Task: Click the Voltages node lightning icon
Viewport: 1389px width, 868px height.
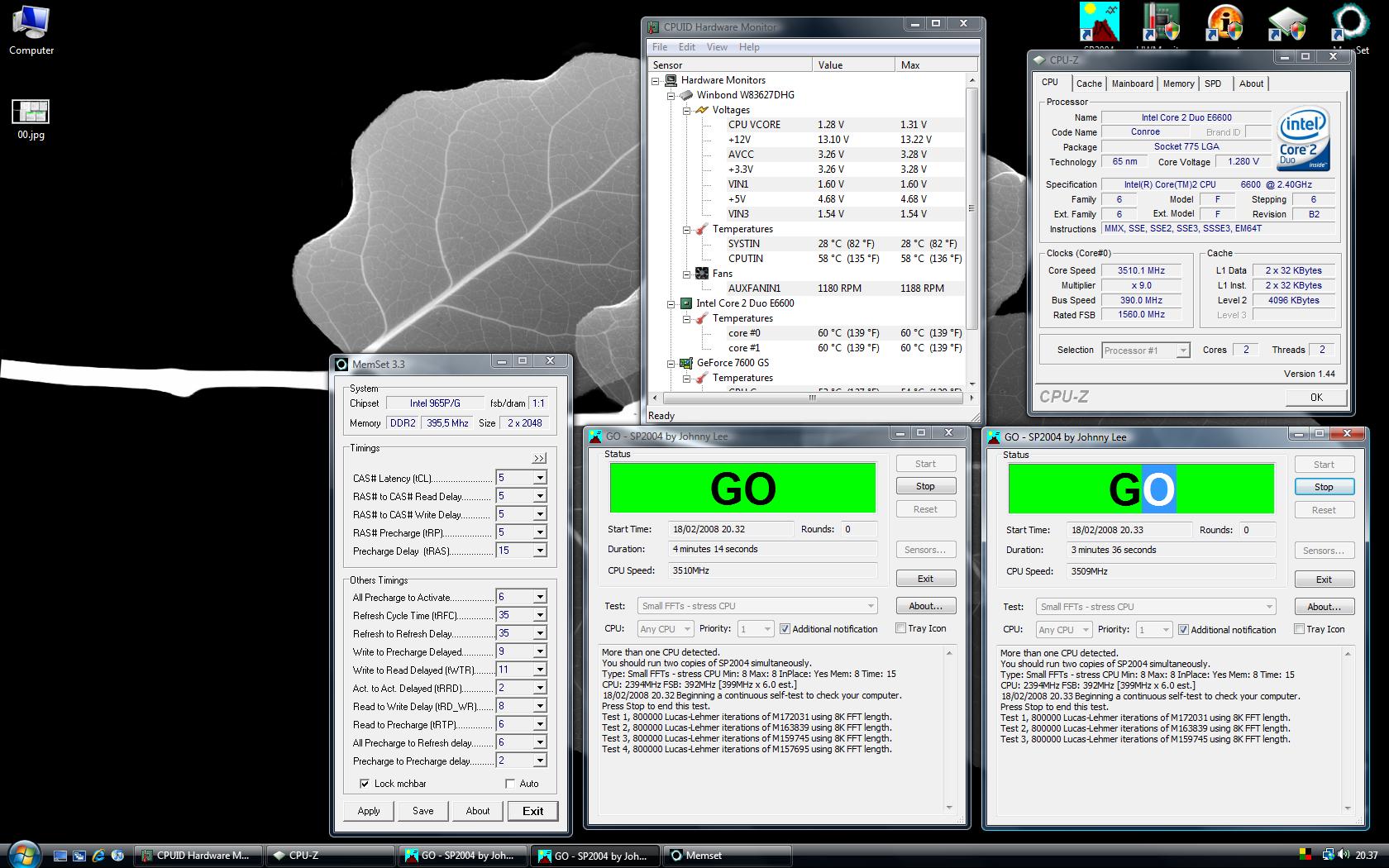Action: click(x=702, y=110)
